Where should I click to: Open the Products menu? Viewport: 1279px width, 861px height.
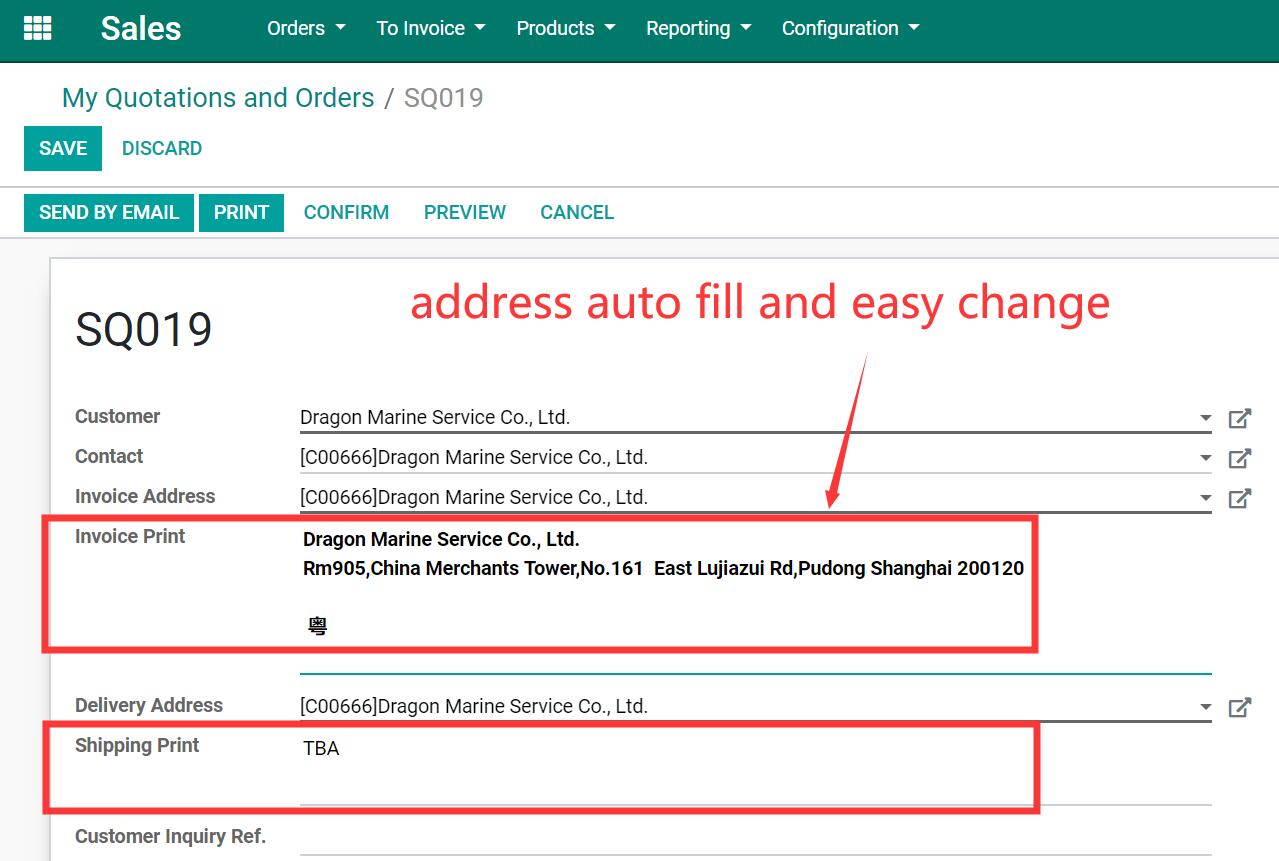click(x=566, y=28)
